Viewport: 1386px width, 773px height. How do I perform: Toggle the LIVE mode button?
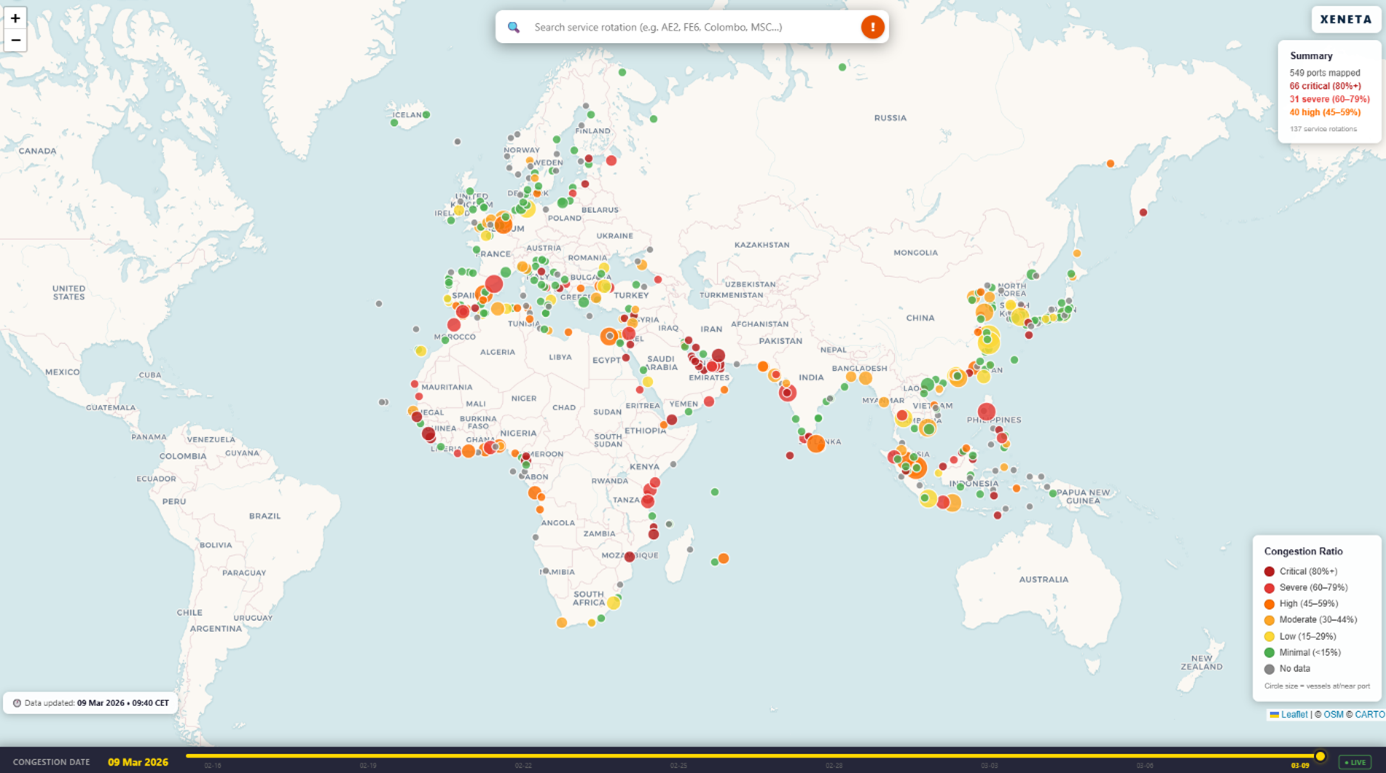point(1355,762)
